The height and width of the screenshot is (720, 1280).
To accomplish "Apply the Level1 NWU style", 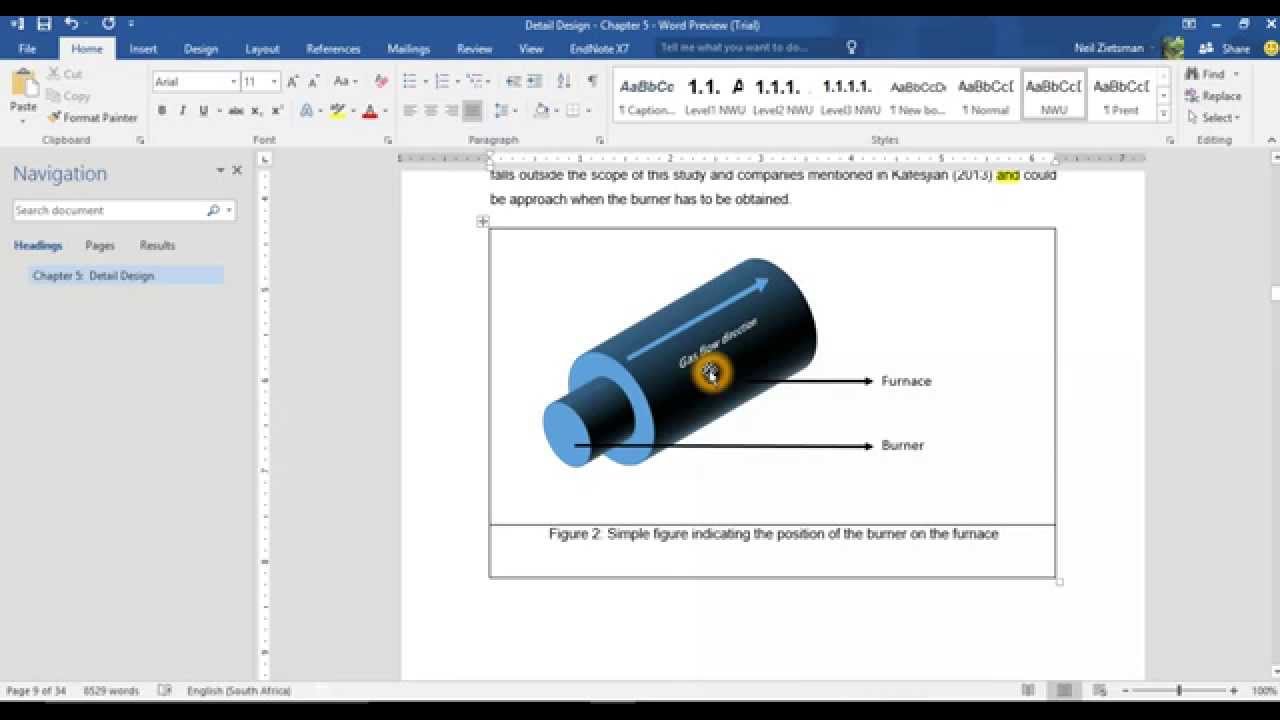I will [715, 97].
